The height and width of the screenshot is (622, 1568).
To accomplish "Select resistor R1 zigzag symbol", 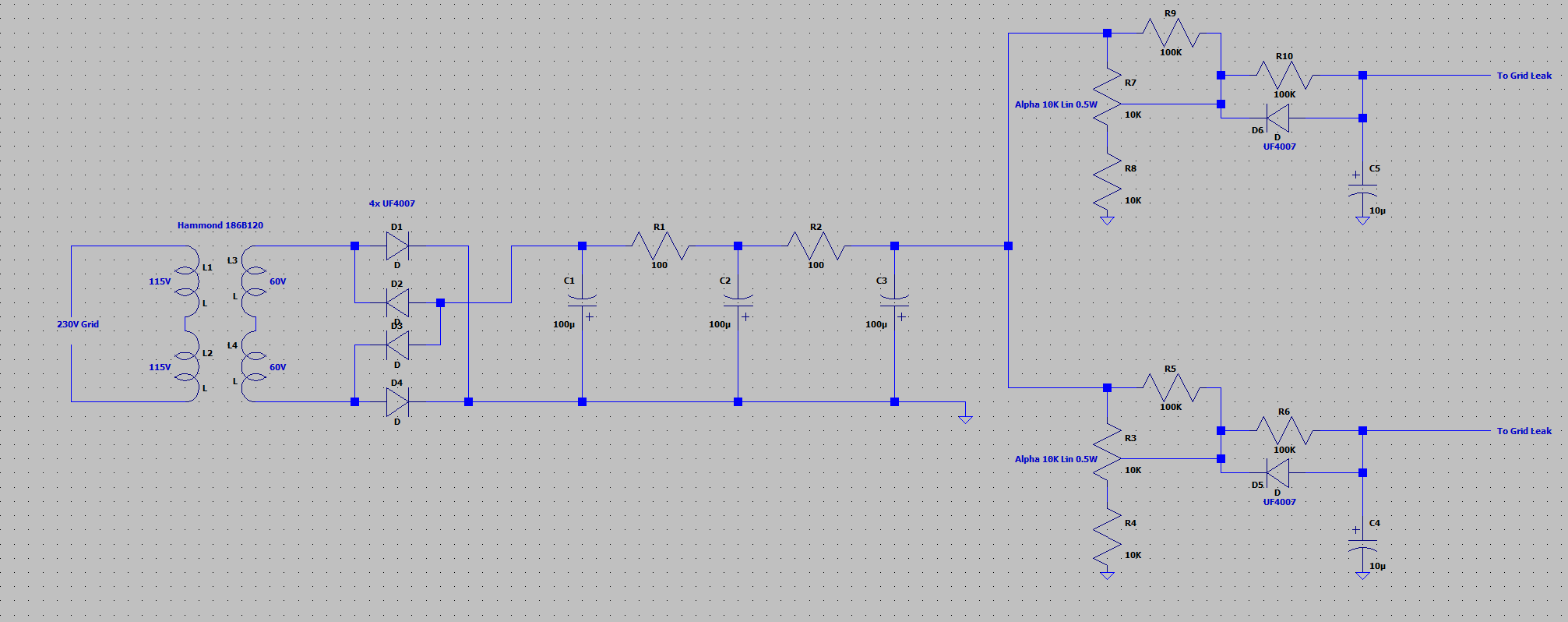I will coord(660,246).
